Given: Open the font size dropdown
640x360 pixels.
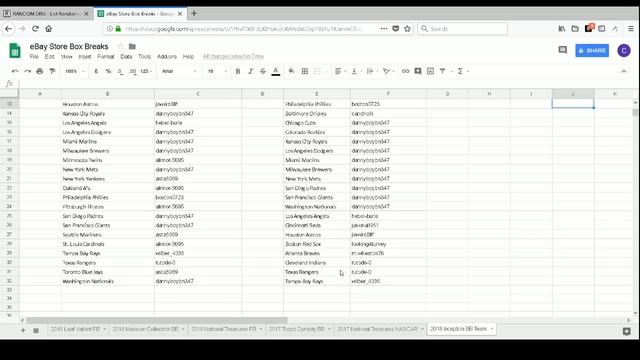Looking at the screenshot, I should click(x=217, y=71).
